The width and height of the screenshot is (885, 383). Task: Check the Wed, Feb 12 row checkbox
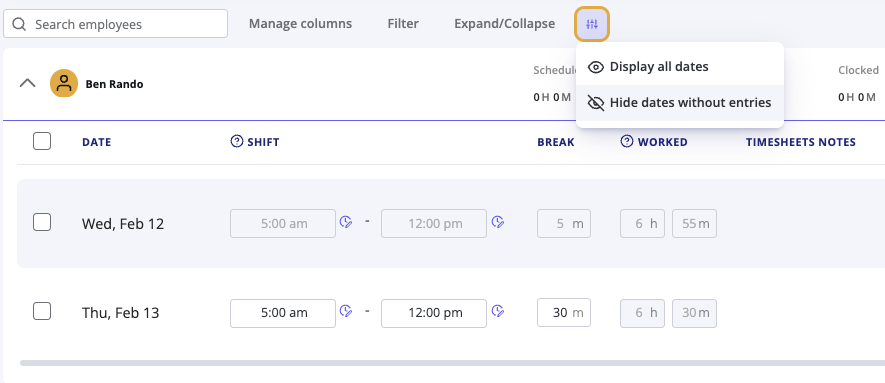[42, 222]
